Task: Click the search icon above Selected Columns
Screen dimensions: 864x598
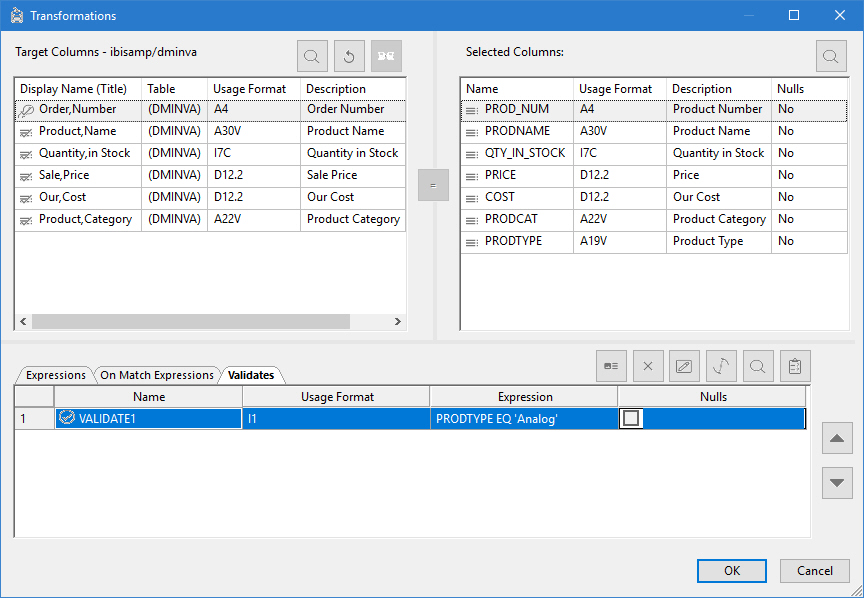Action: (x=831, y=56)
